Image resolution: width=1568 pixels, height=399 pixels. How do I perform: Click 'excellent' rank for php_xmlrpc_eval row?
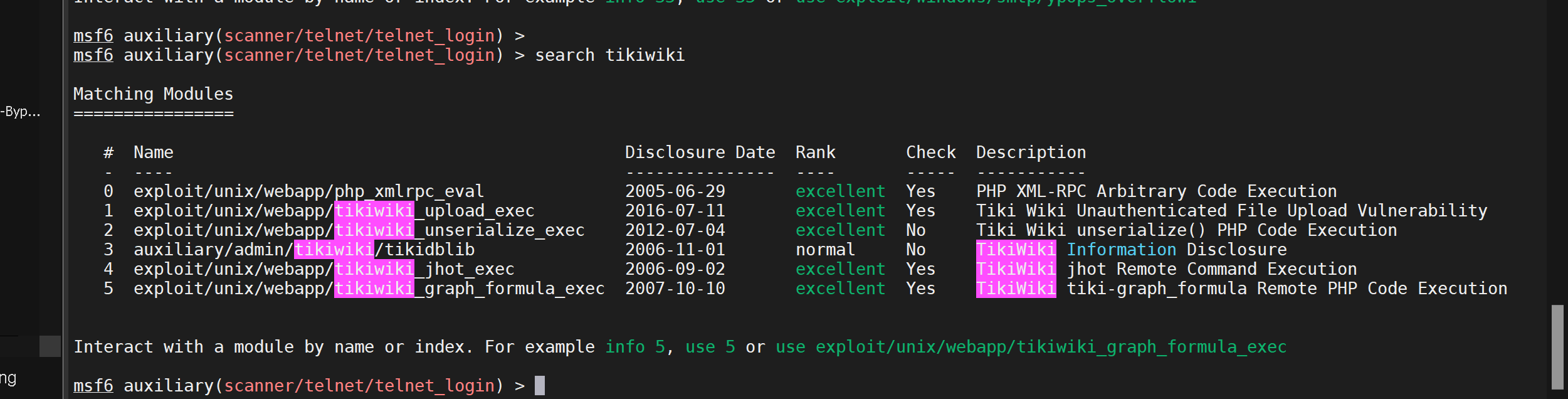click(x=841, y=191)
